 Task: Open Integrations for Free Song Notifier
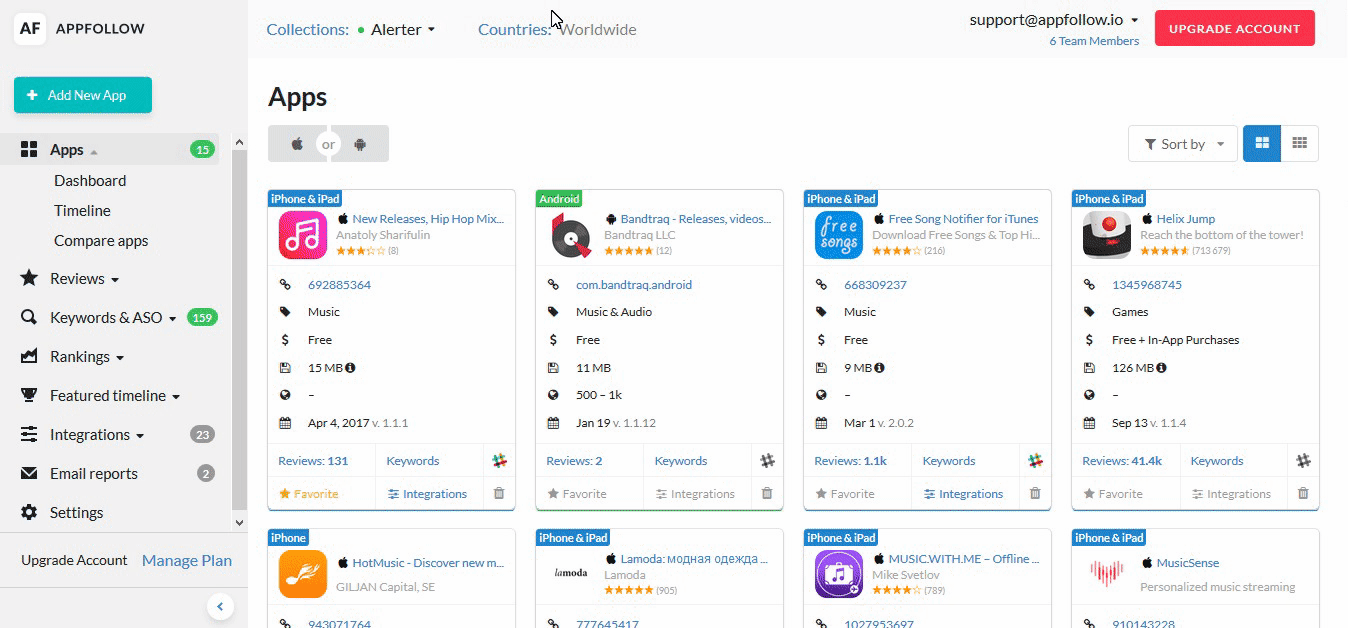pos(963,494)
